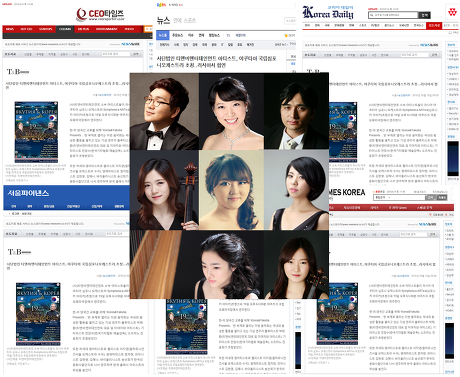Click the Korea Daily logo
Image resolution: width=460 pixels, height=377 pixels.
click(328, 13)
